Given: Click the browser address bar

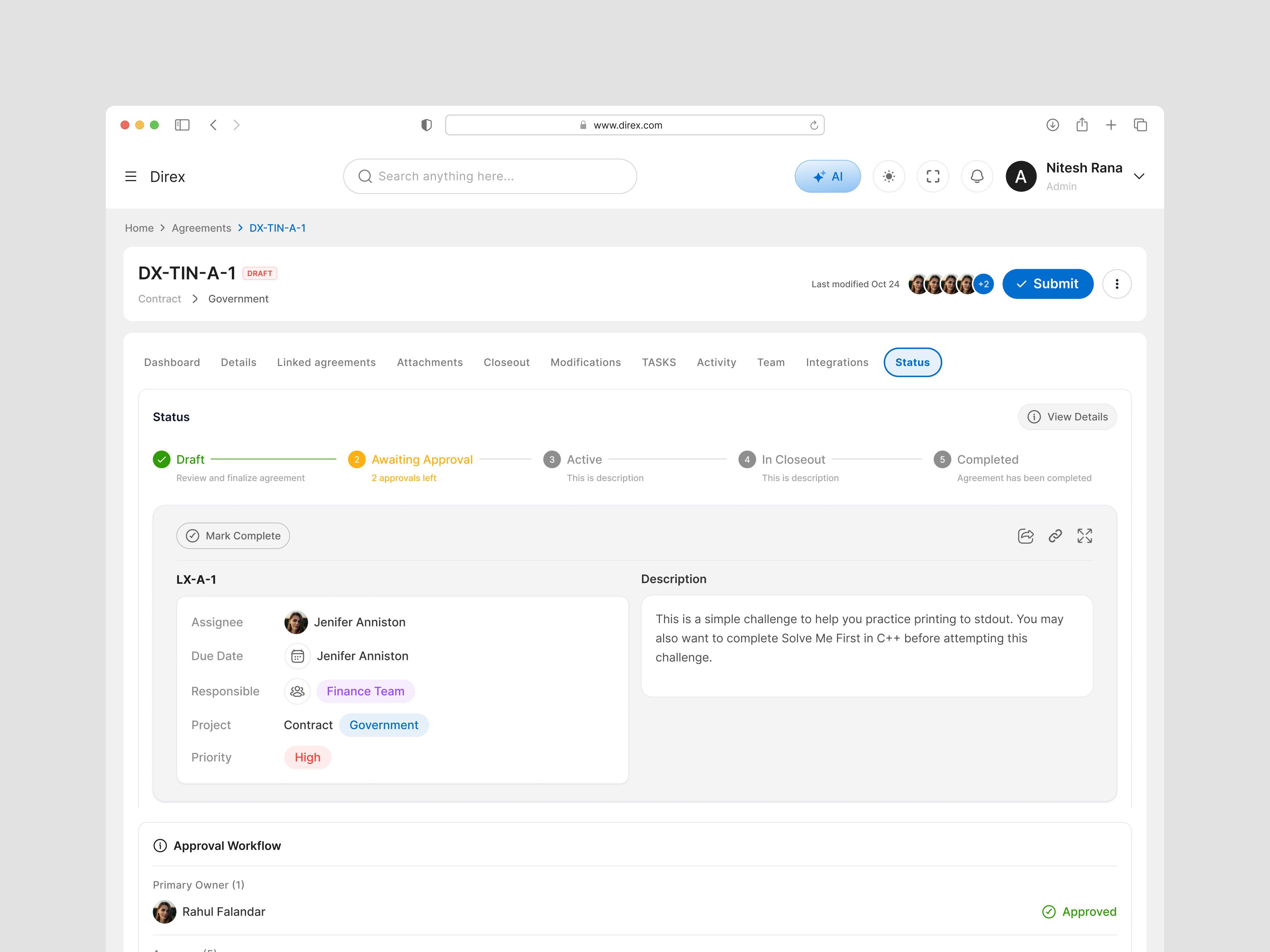Looking at the screenshot, I should pyautogui.click(x=634, y=125).
